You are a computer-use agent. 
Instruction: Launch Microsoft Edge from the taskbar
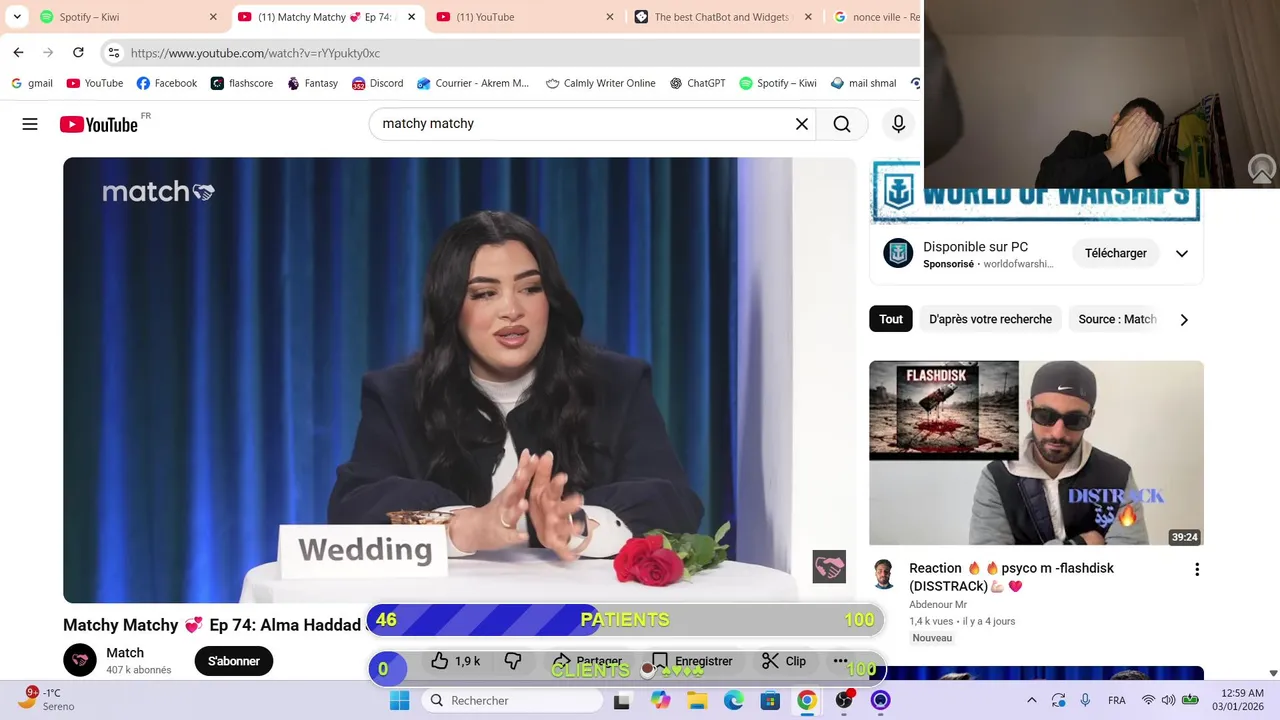click(733, 700)
